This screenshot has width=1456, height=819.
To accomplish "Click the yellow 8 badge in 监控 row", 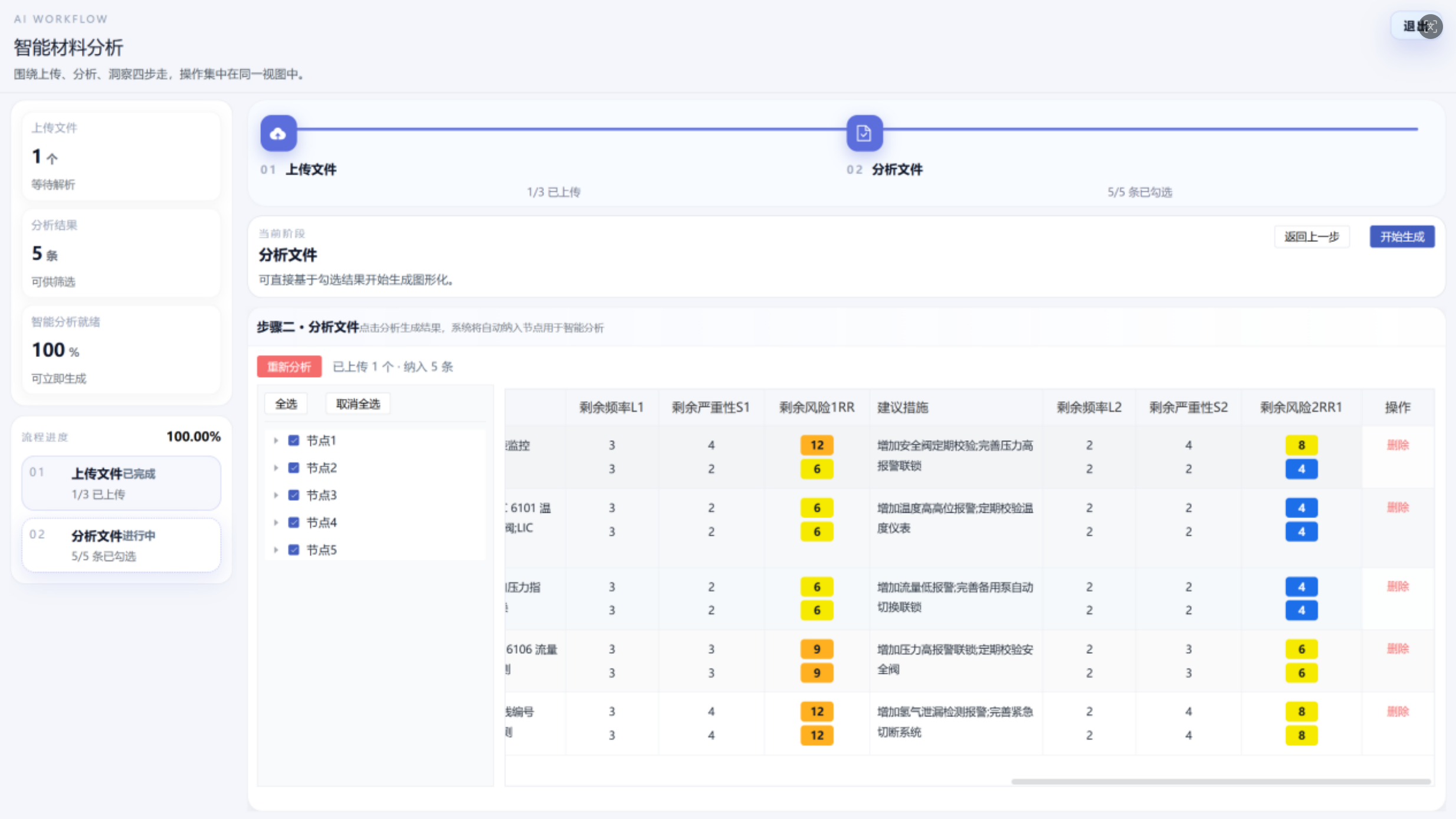I will [x=1301, y=445].
